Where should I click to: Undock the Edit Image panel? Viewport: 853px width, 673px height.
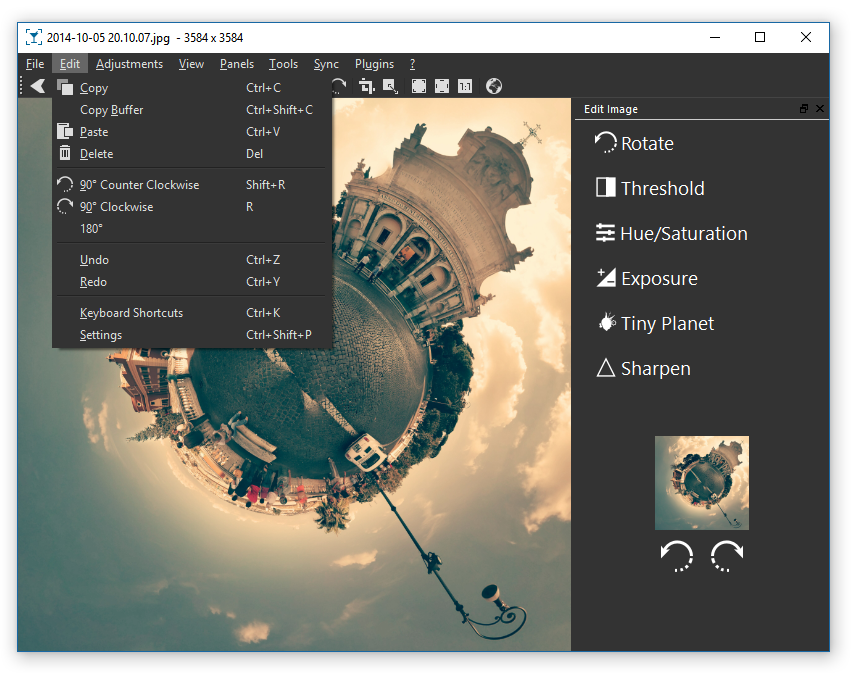tap(803, 108)
